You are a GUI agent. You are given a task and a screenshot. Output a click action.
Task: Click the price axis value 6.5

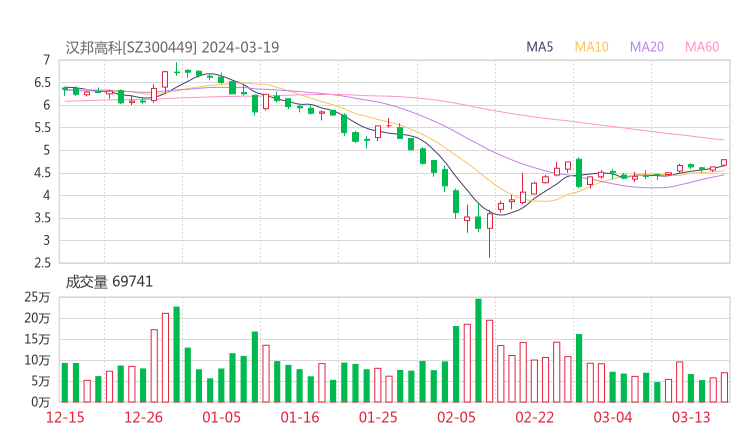[42, 83]
